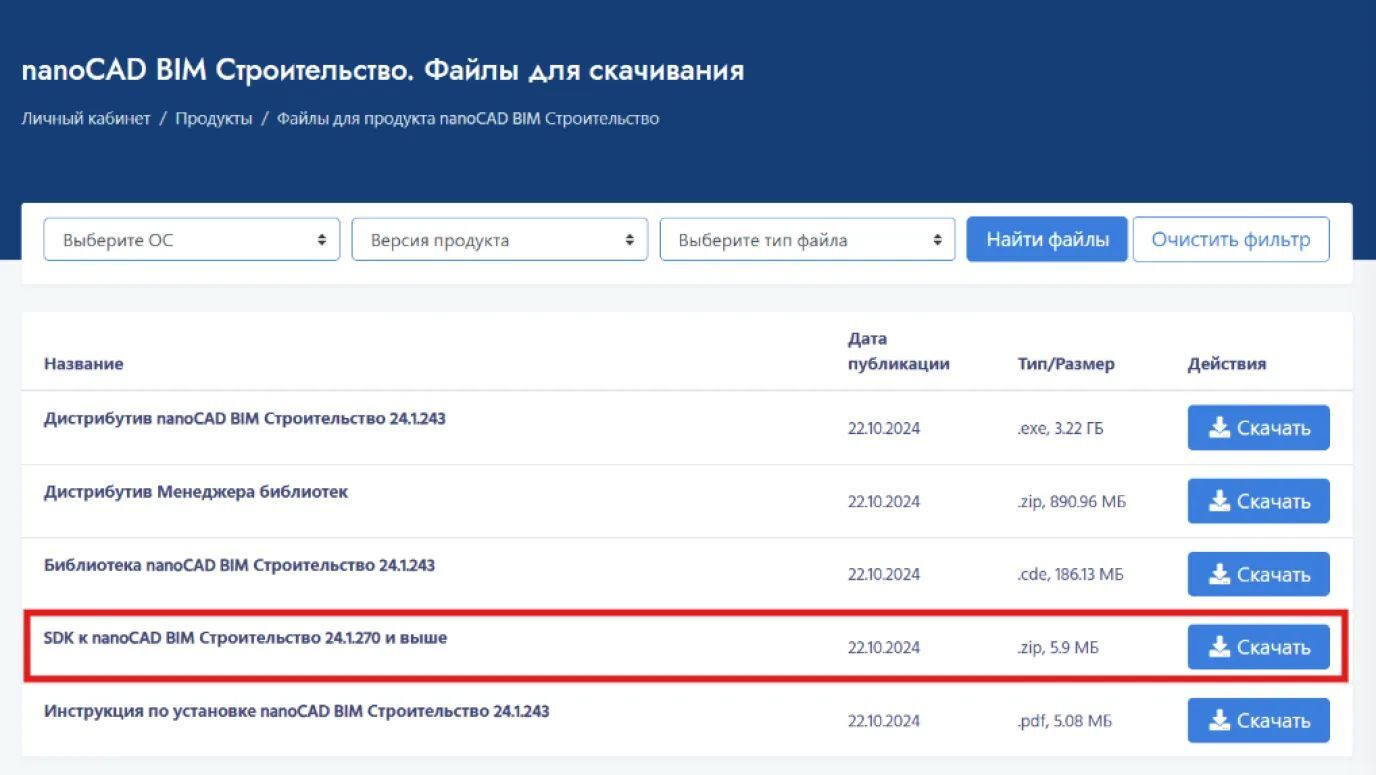Click Дата публикации column header
Viewport: 1376px width, 775px height.
pyautogui.click(x=899, y=351)
